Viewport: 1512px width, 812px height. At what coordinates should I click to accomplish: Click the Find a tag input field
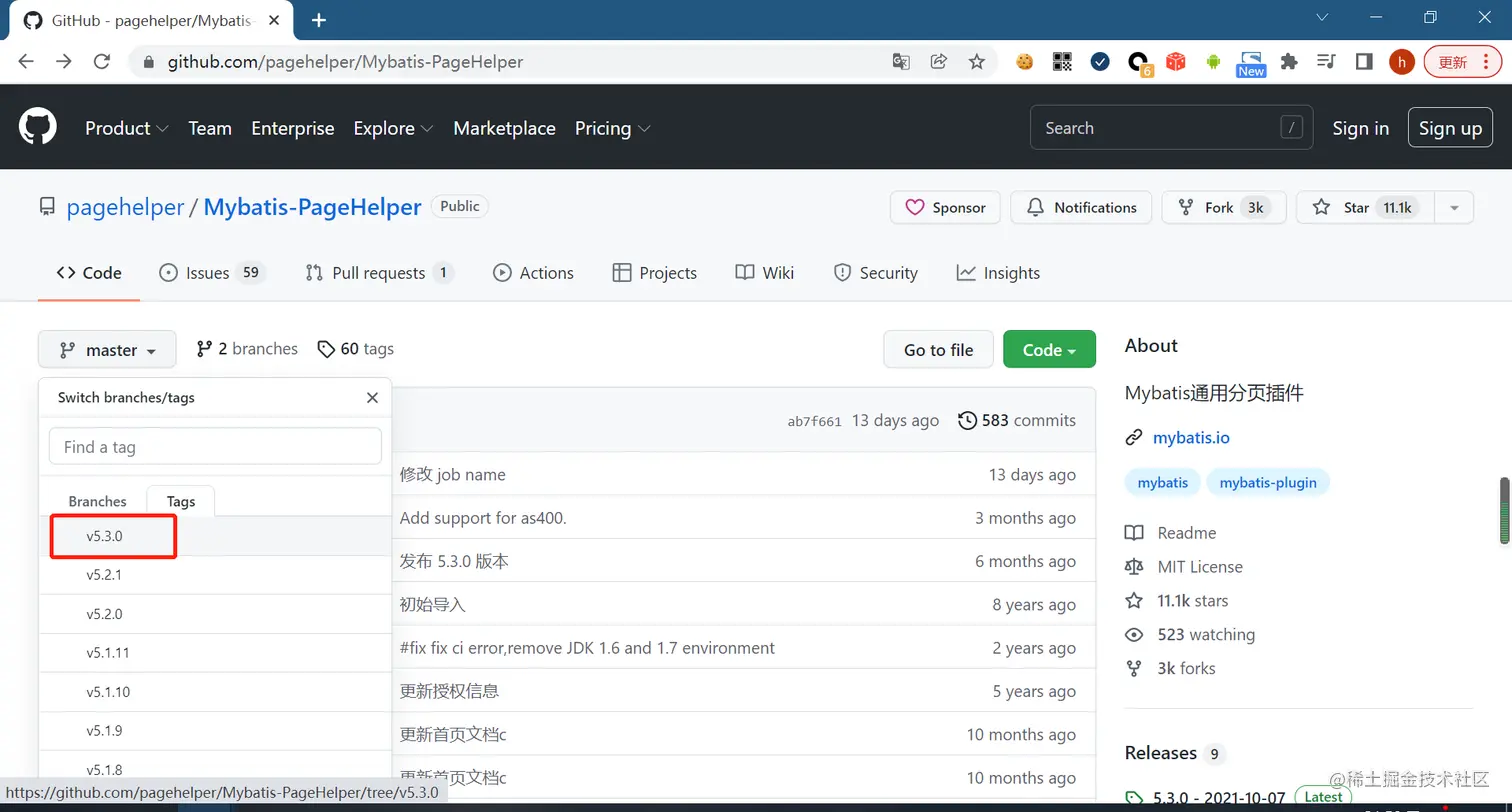215,446
